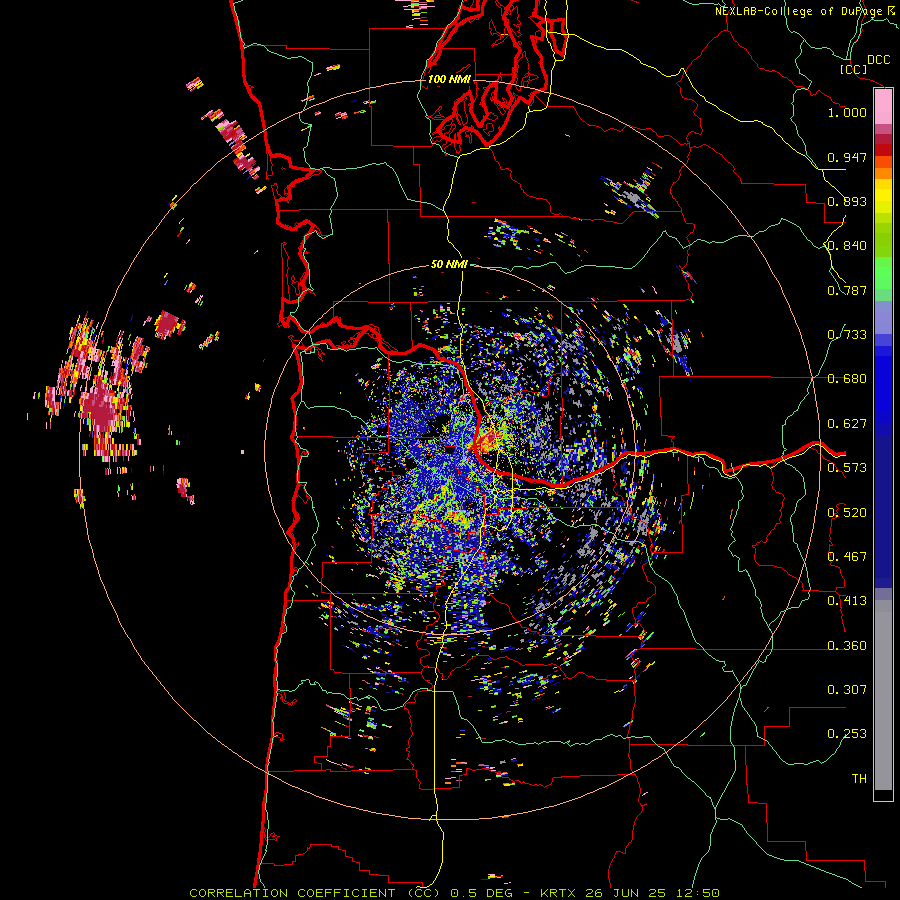Click the large gray segment of color bar
This screenshot has width=900, height=900.
click(883, 695)
